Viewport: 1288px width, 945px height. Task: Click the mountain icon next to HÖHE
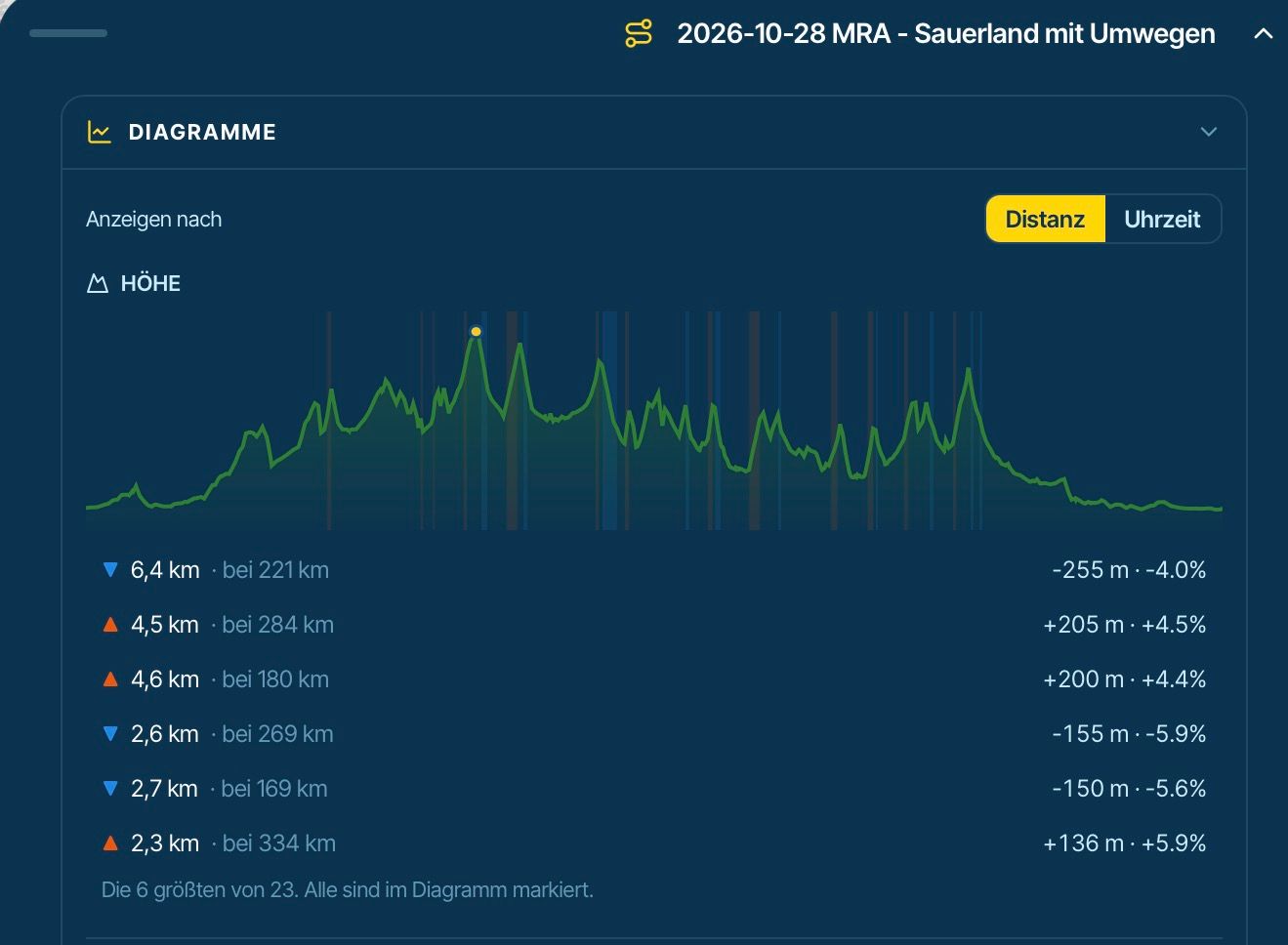coord(98,284)
